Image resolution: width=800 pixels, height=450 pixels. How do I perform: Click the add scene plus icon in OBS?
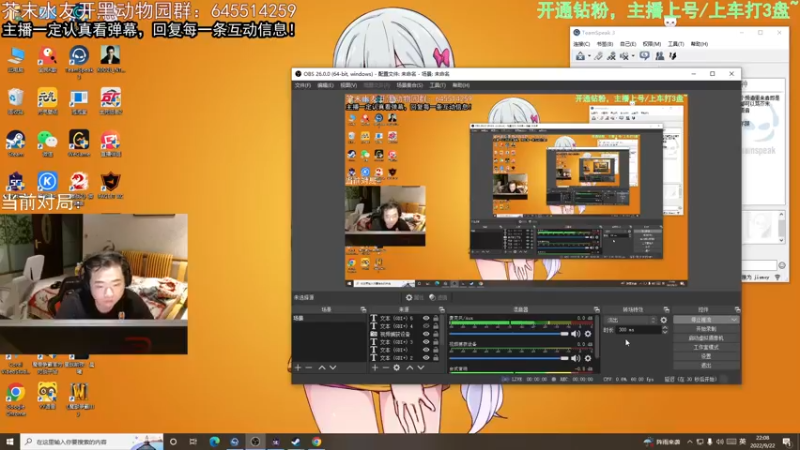coord(298,368)
